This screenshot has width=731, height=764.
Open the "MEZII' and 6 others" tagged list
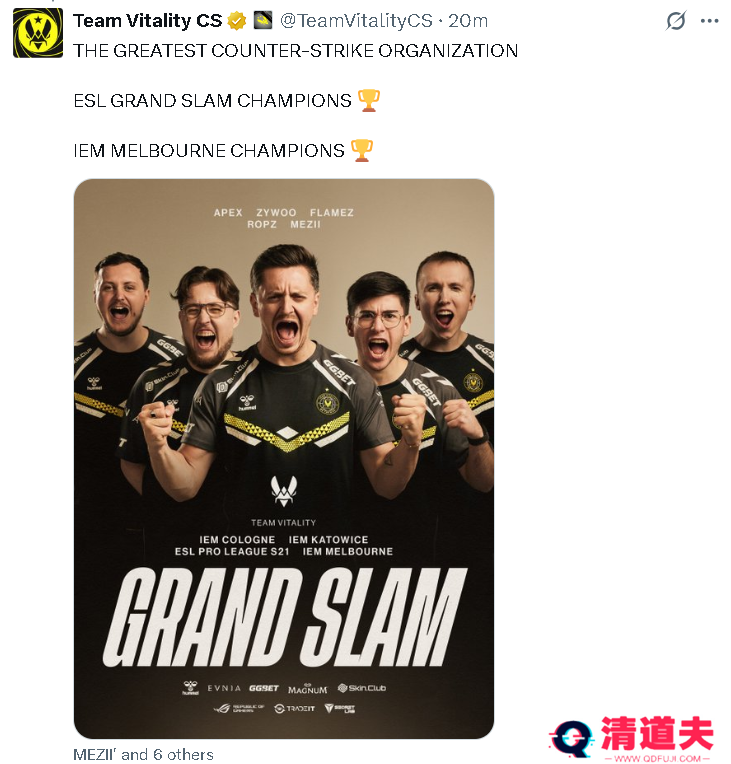pyautogui.click(x=143, y=754)
